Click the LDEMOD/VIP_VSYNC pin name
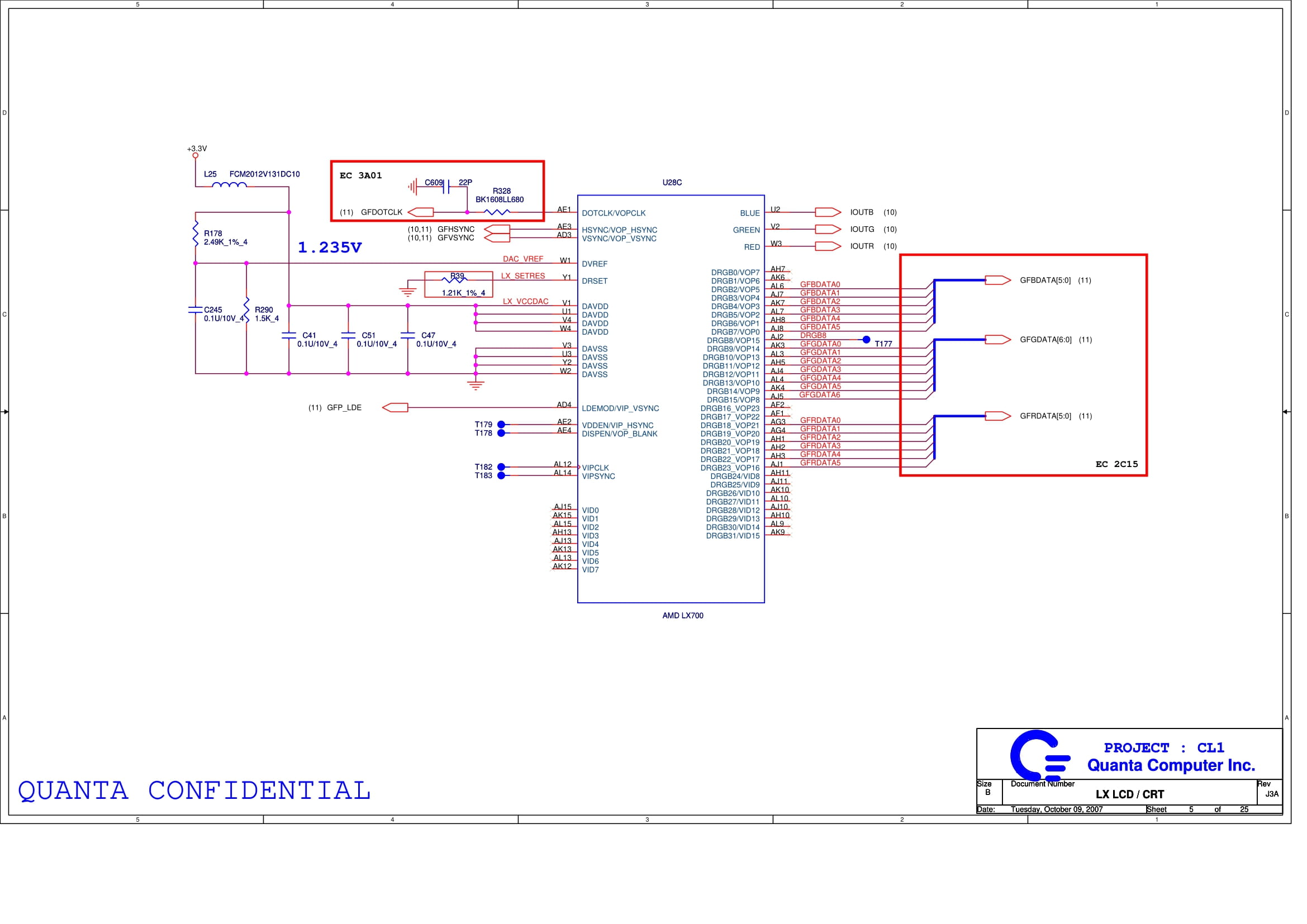1307x924 pixels. (620, 409)
